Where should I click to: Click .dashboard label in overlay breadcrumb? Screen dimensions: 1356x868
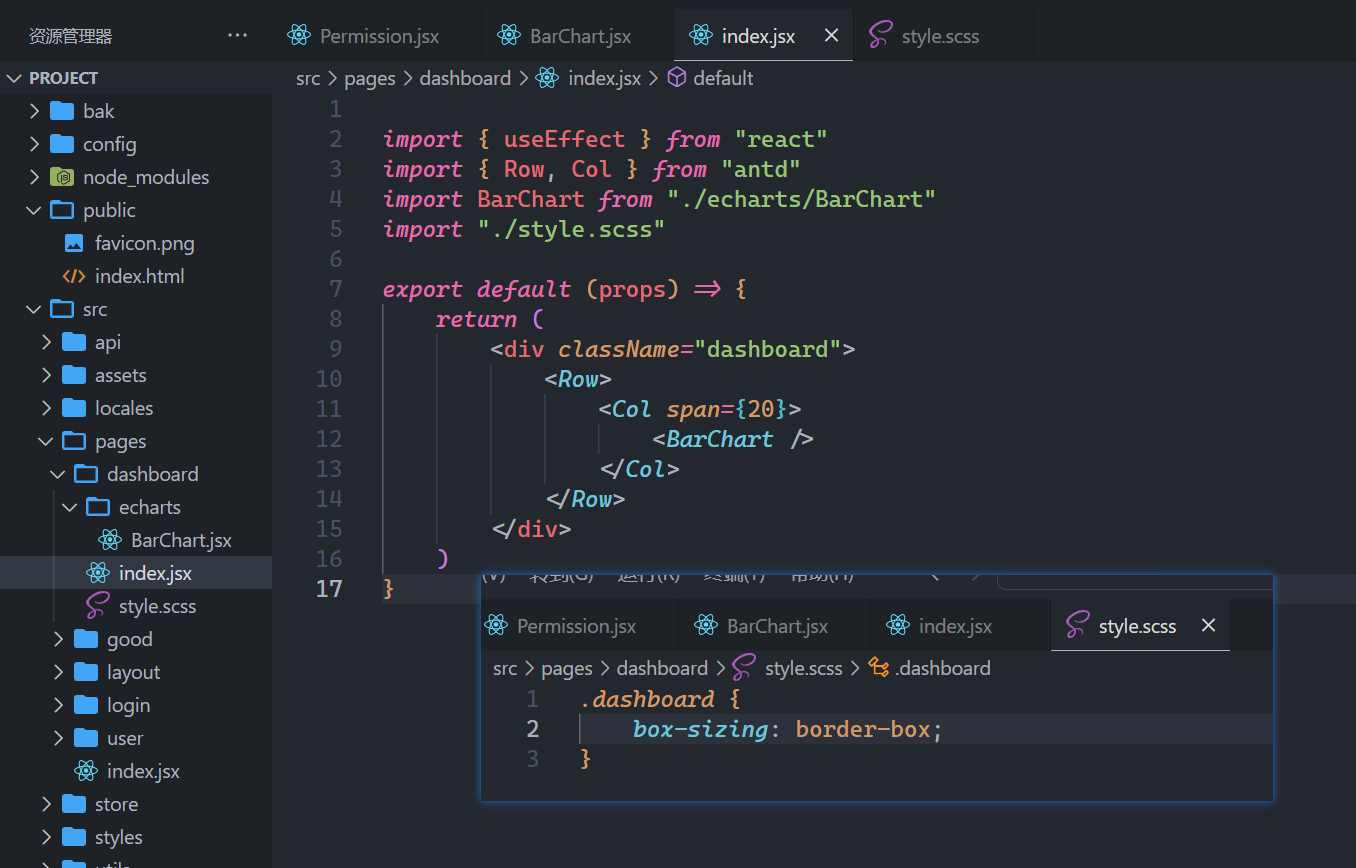(943, 668)
